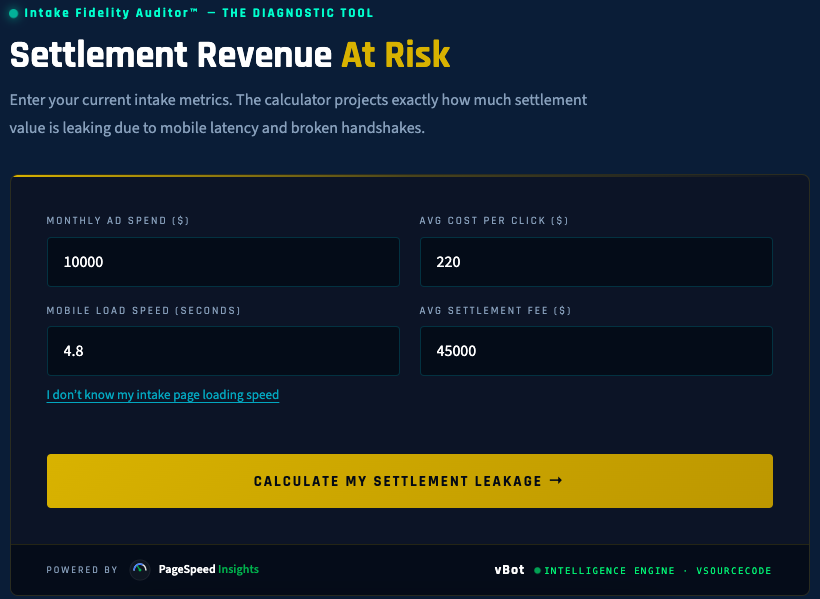Click the PageSpeed Insights gauge icon
The width and height of the screenshot is (820, 599).
(x=140, y=570)
